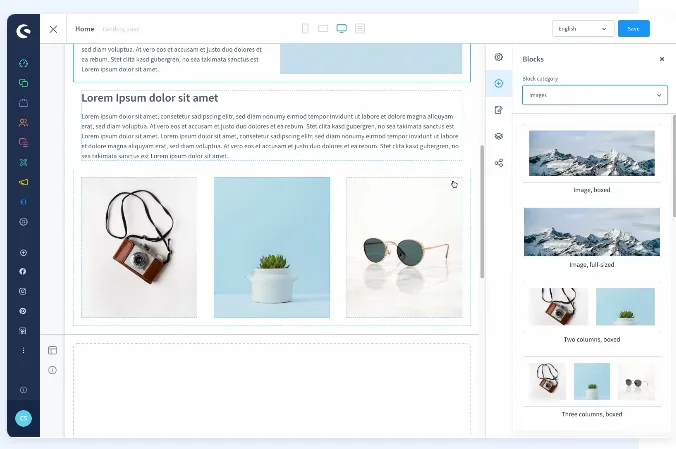Open the orange Customers icon in sidebar
676x449 pixels.
click(23, 122)
